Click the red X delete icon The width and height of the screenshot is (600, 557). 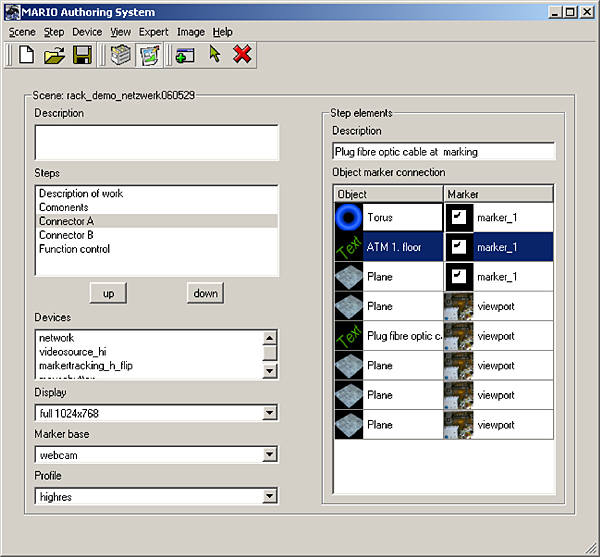click(242, 54)
